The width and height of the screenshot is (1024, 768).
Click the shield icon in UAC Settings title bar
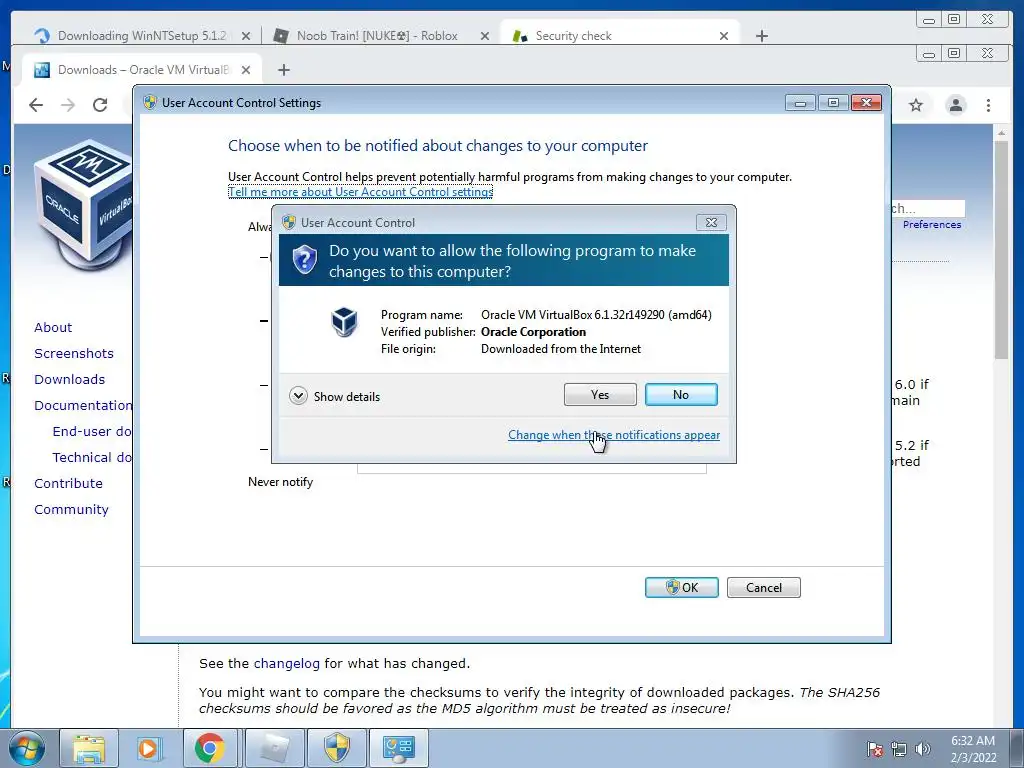pos(150,103)
